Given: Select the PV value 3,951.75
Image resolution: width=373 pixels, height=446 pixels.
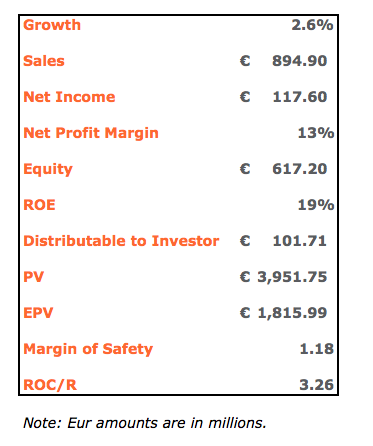Looking at the screenshot, I should click(x=292, y=277).
